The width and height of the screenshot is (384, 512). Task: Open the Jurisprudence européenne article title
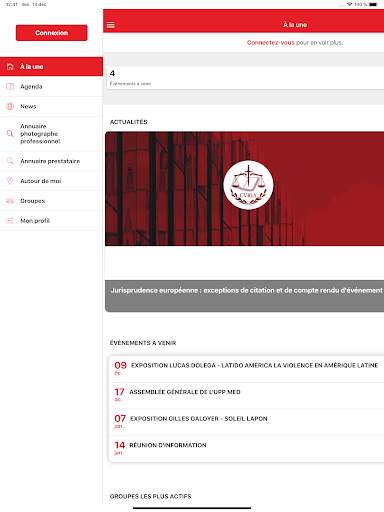(247, 290)
